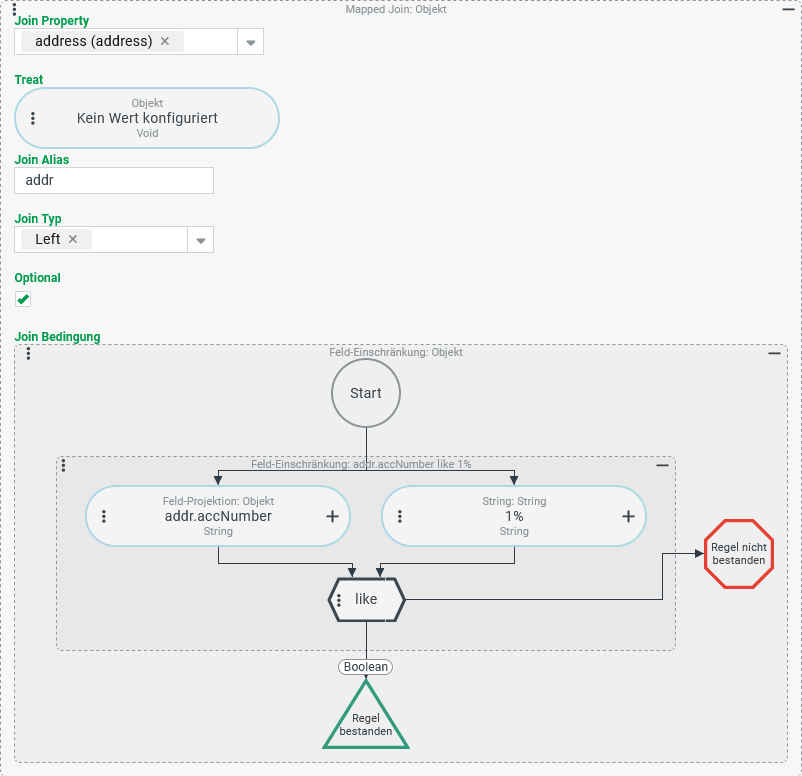The height and width of the screenshot is (776, 802).
Task: Click the Join Alias input field
Action: pyautogui.click(x=114, y=180)
